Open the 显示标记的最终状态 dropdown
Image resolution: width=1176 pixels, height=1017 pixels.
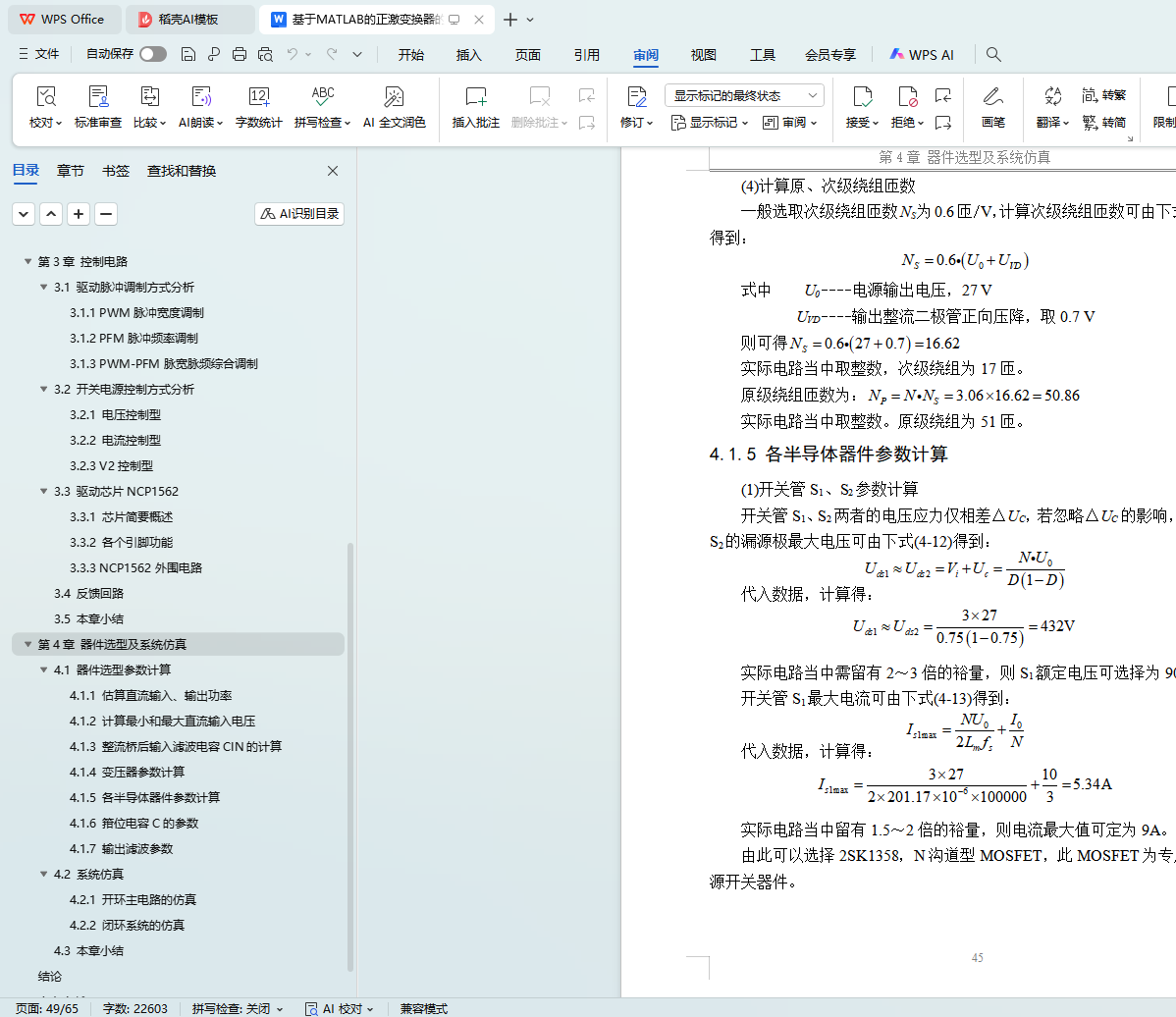744,95
